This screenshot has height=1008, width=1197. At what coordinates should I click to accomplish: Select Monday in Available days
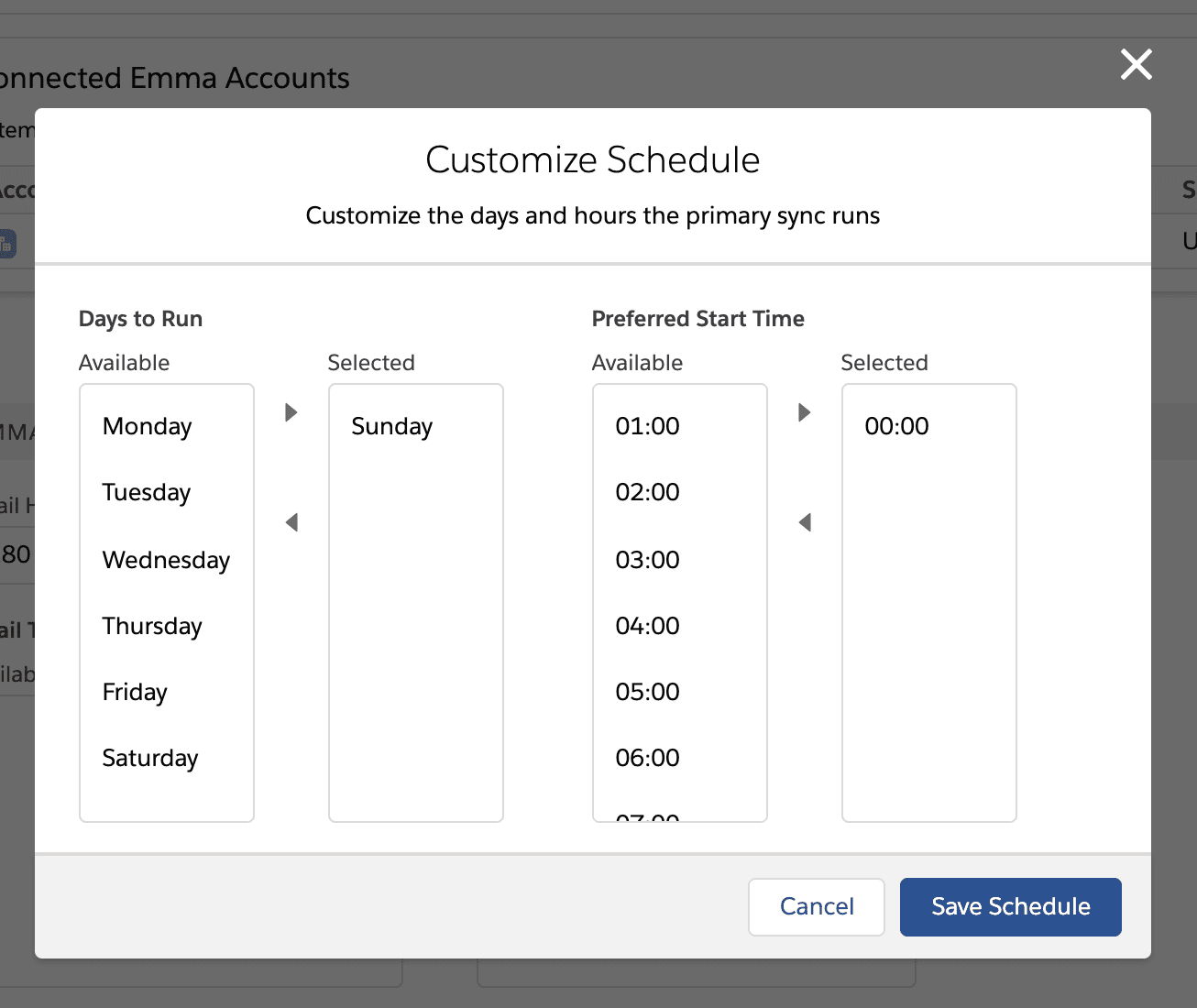(x=167, y=426)
